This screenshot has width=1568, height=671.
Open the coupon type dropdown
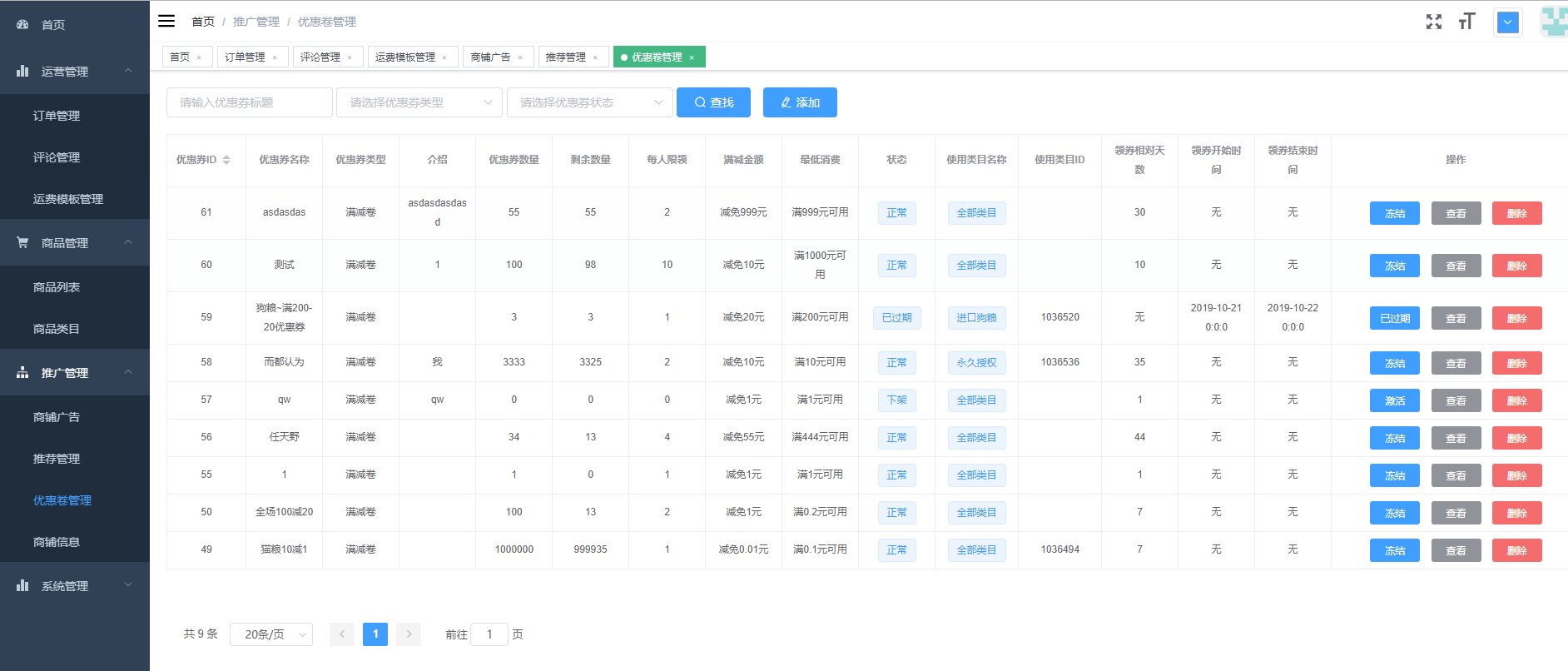click(x=419, y=102)
